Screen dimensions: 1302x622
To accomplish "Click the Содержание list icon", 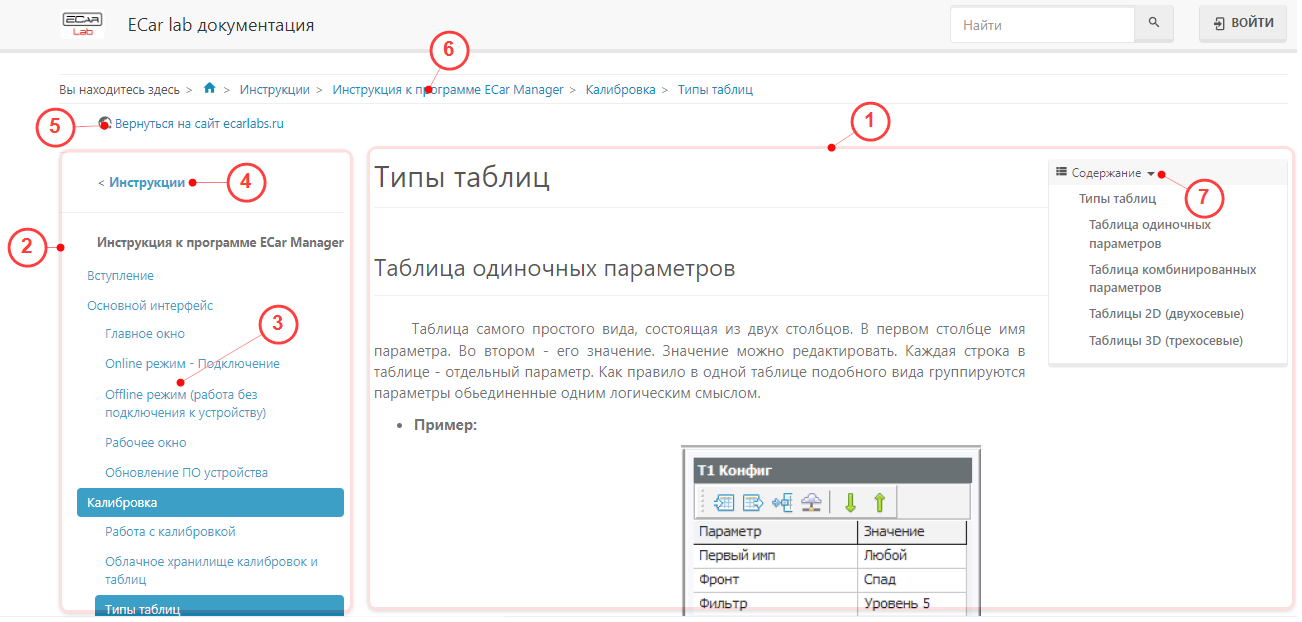I will (1061, 172).
